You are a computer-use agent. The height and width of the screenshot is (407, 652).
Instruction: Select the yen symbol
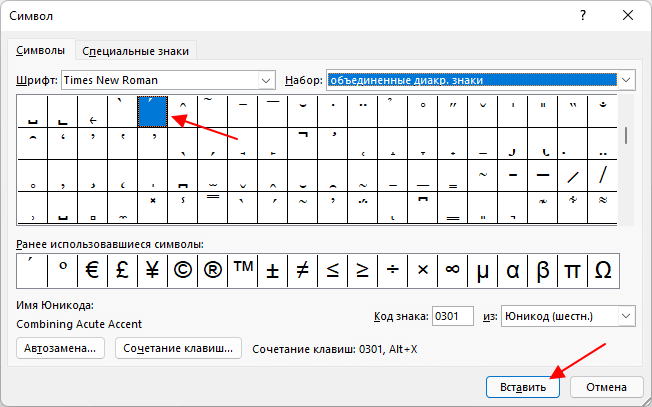coord(152,271)
